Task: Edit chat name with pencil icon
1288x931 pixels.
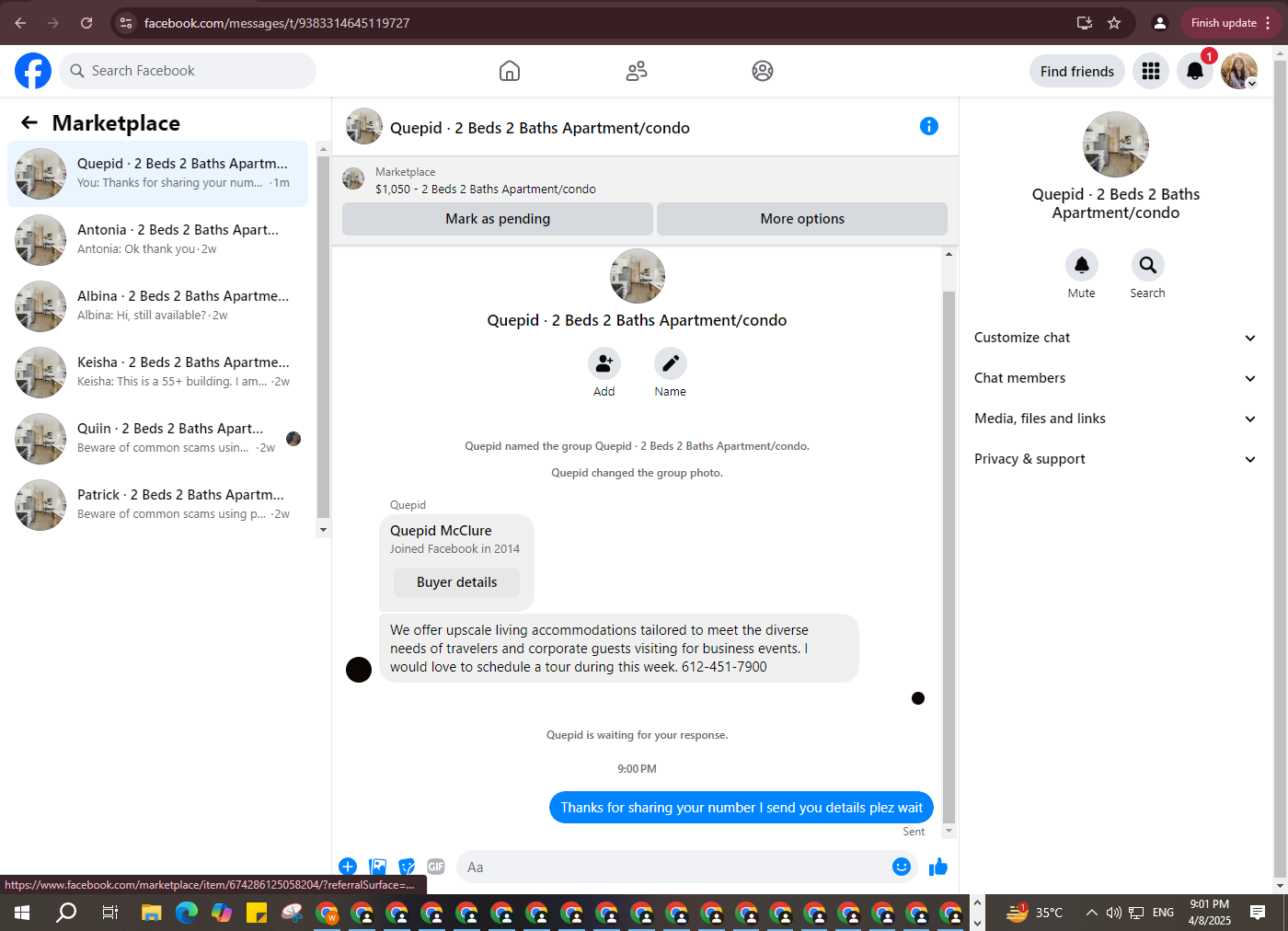Action: [x=671, y=363]
